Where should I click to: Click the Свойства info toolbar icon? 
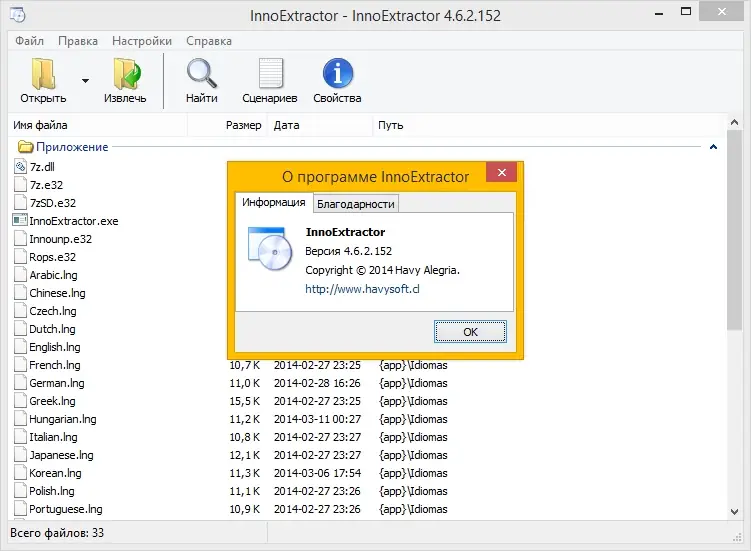point(338,73)
